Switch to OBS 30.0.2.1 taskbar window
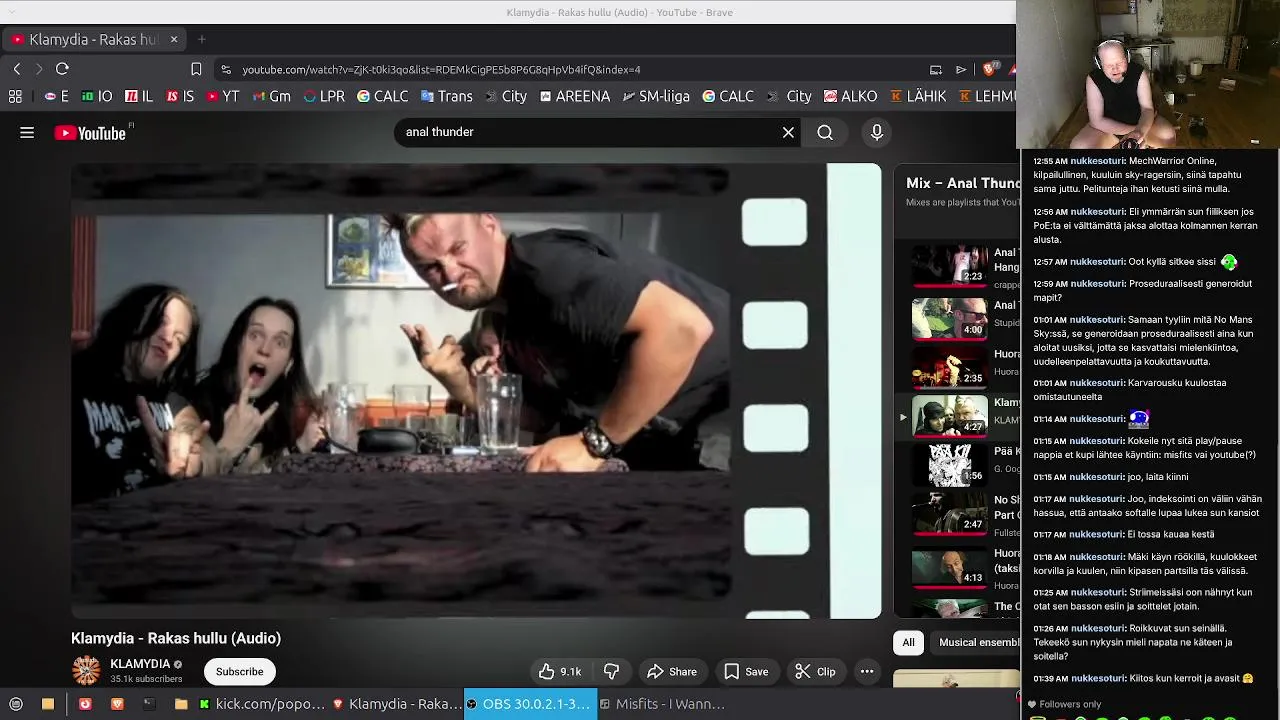The height and width of the screenshot is (720, 1280). point(530,704)
